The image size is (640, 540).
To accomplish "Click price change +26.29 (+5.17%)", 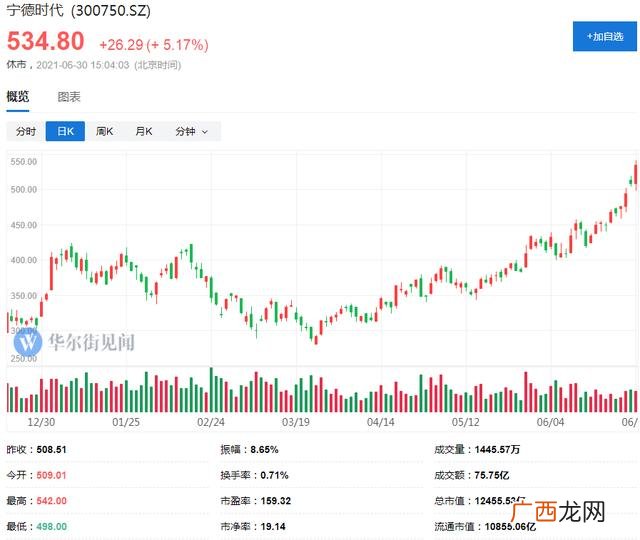I will [154, 44].
